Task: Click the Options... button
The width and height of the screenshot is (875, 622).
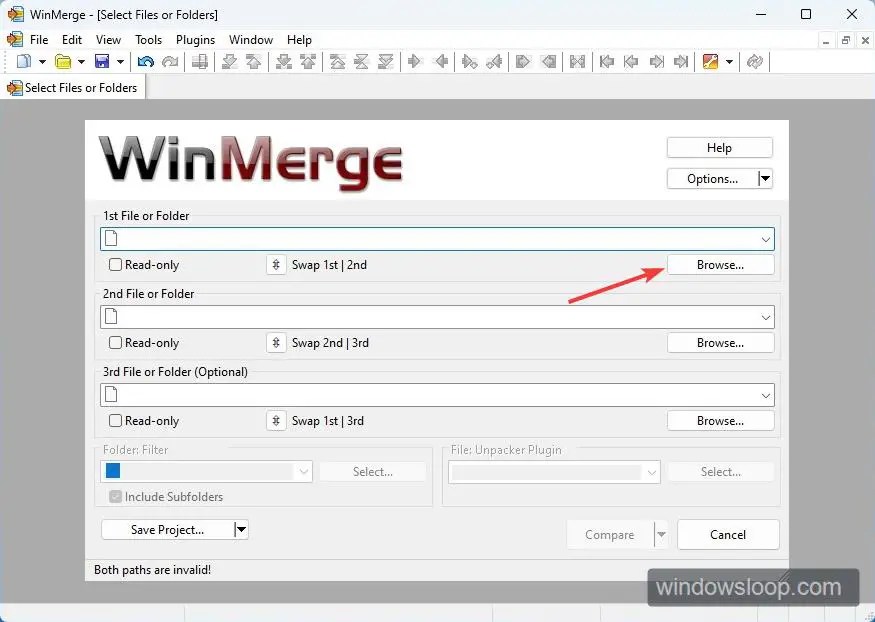Action: pos(712,179)
